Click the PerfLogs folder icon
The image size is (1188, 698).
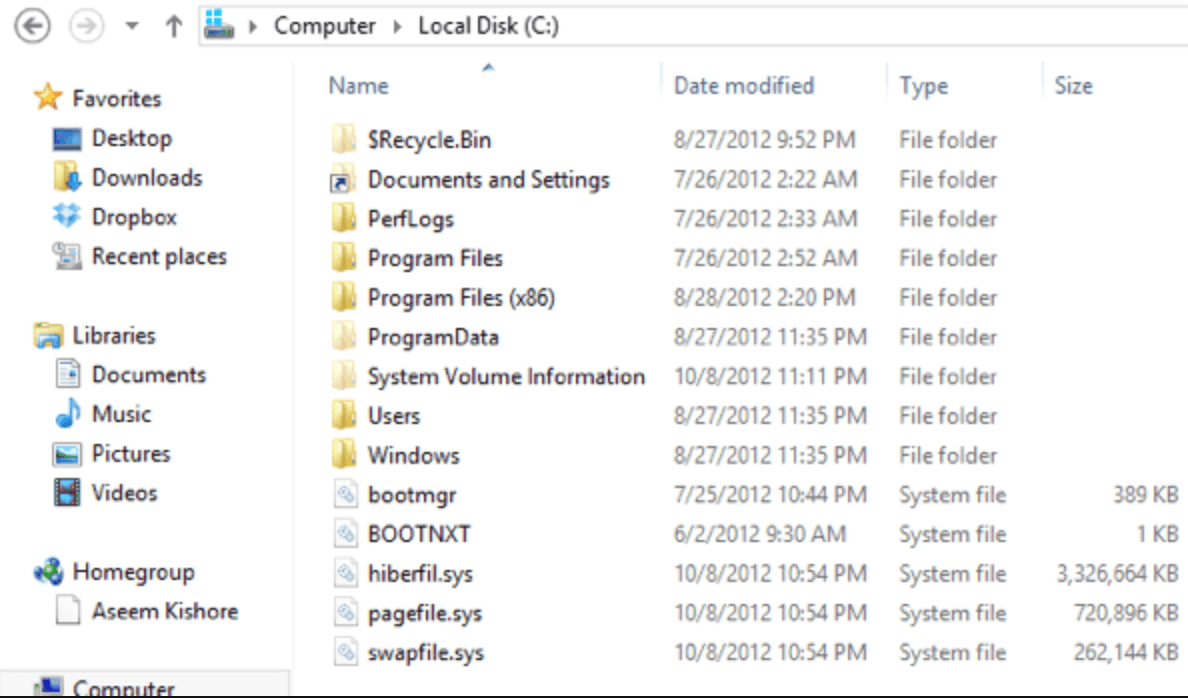[x=343, y=218]
